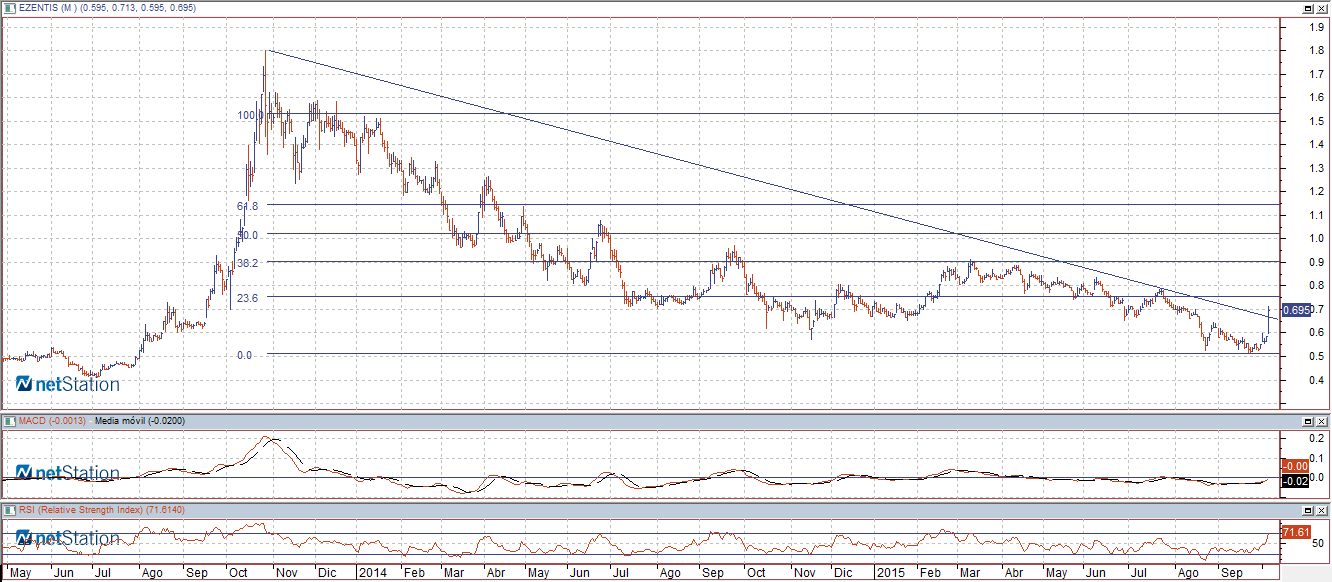
Task: Select the MACD (-0.0013) label
Action: coord(51,422)
